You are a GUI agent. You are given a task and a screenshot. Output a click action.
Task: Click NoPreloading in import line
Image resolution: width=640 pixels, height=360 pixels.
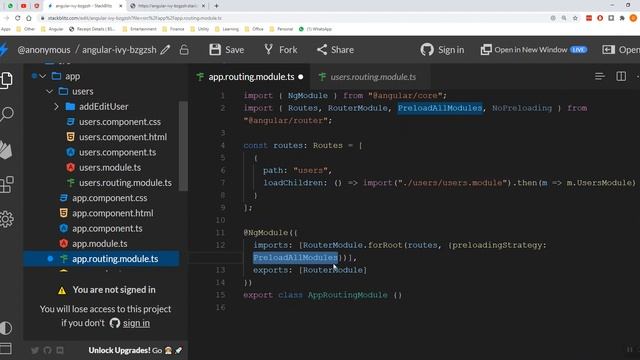pos(522,108)
